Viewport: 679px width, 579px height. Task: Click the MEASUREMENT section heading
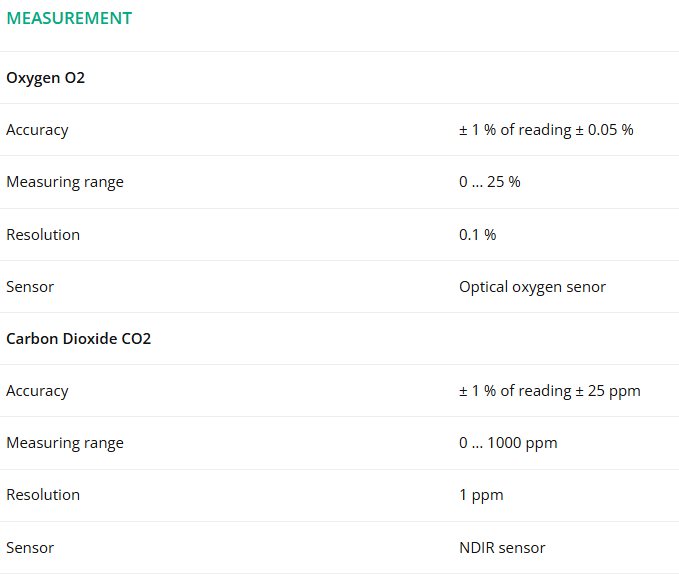(x=69, y=18)
